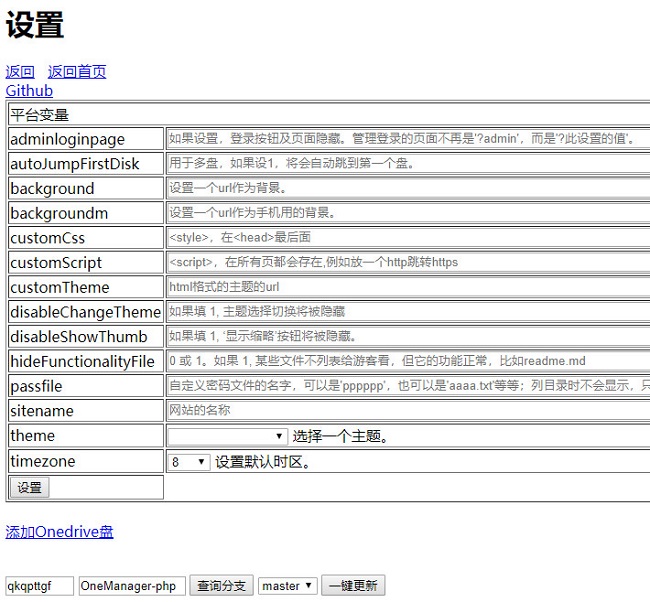This screenshot has height=602, width=650.
Task: Open the Github link
Action: coord(29,90)
